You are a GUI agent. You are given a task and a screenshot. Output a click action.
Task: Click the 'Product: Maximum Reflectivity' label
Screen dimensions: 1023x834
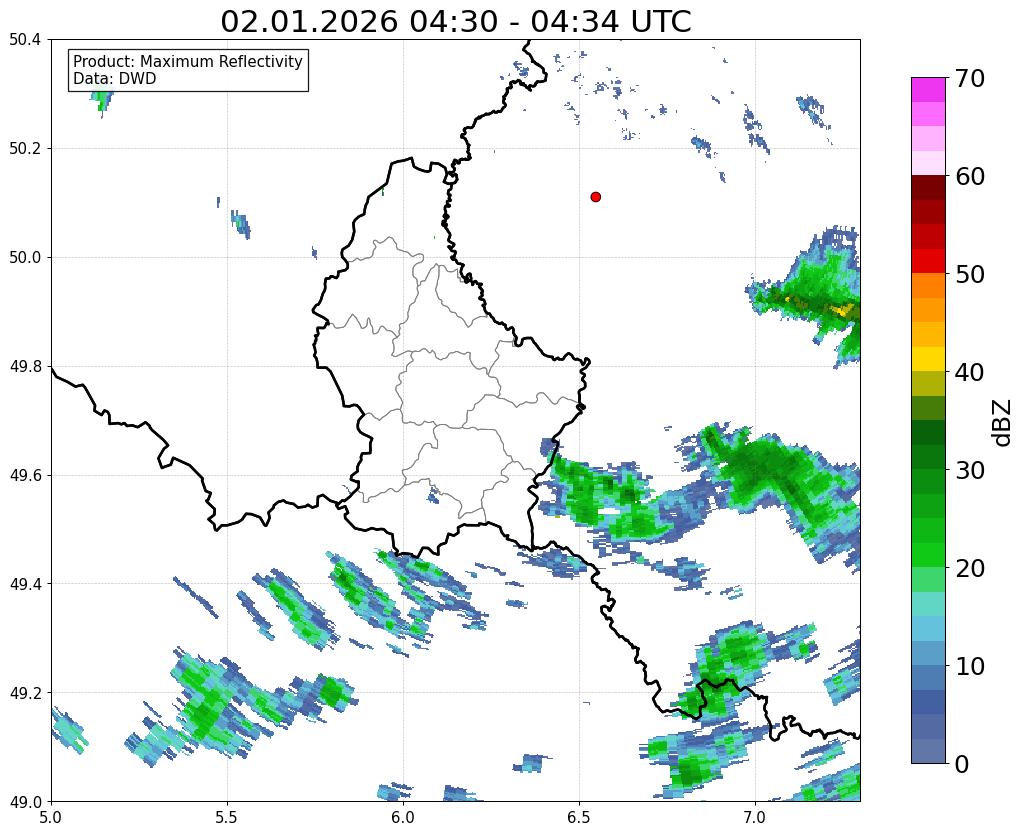188,61
